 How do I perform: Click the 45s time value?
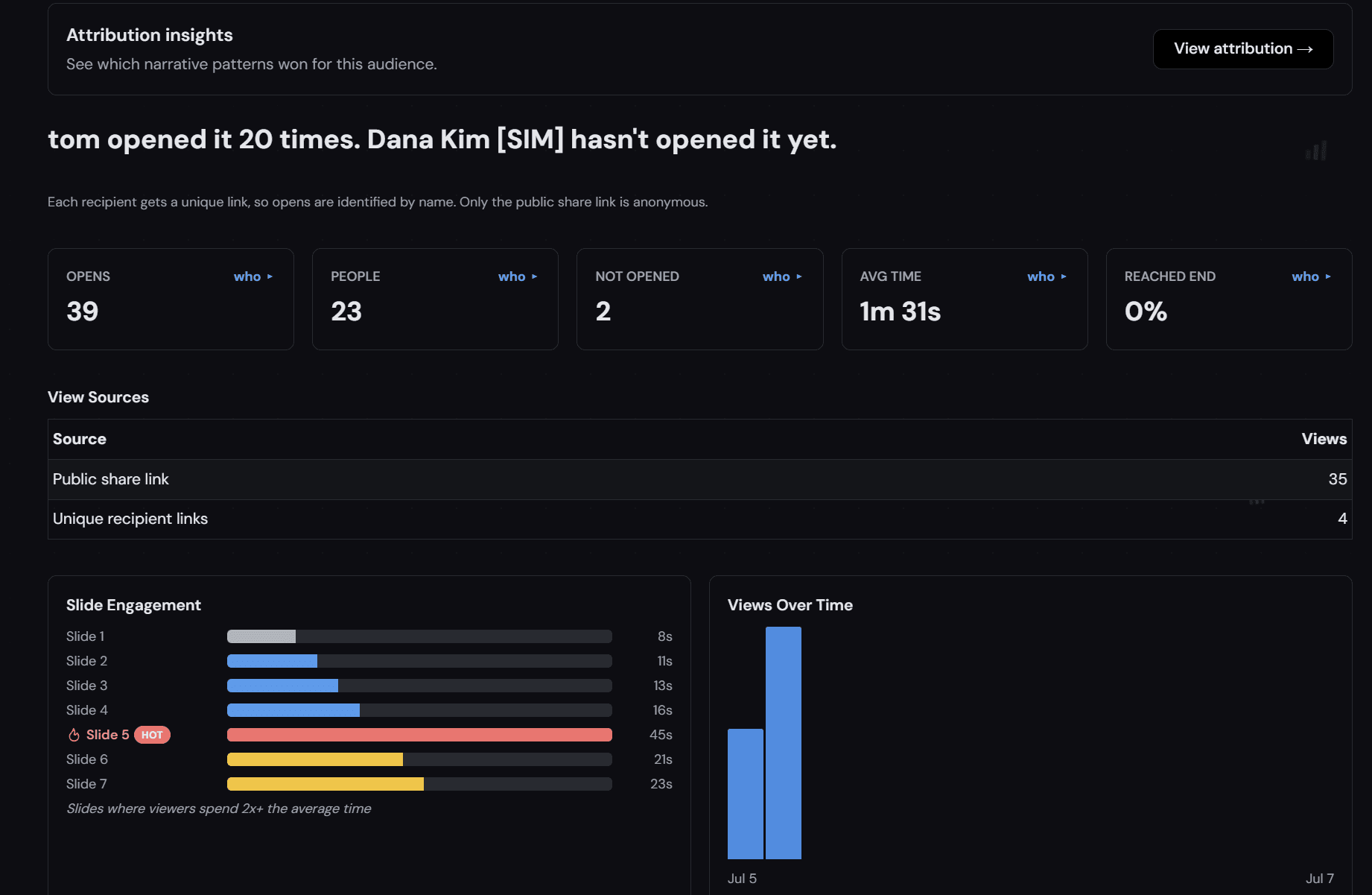tap(661, 735)
